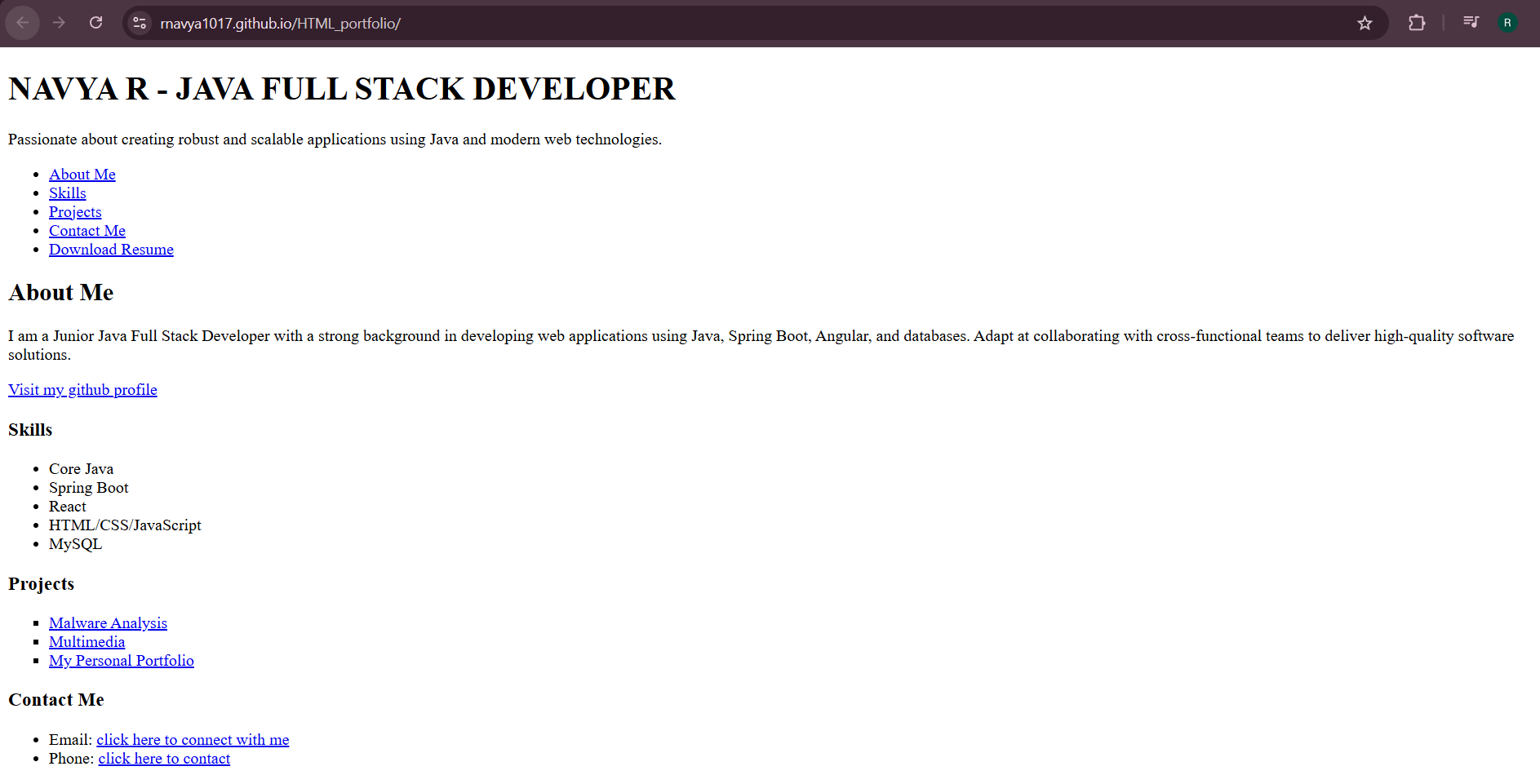Open the site information icon in address bar

(x=140, y=23)
